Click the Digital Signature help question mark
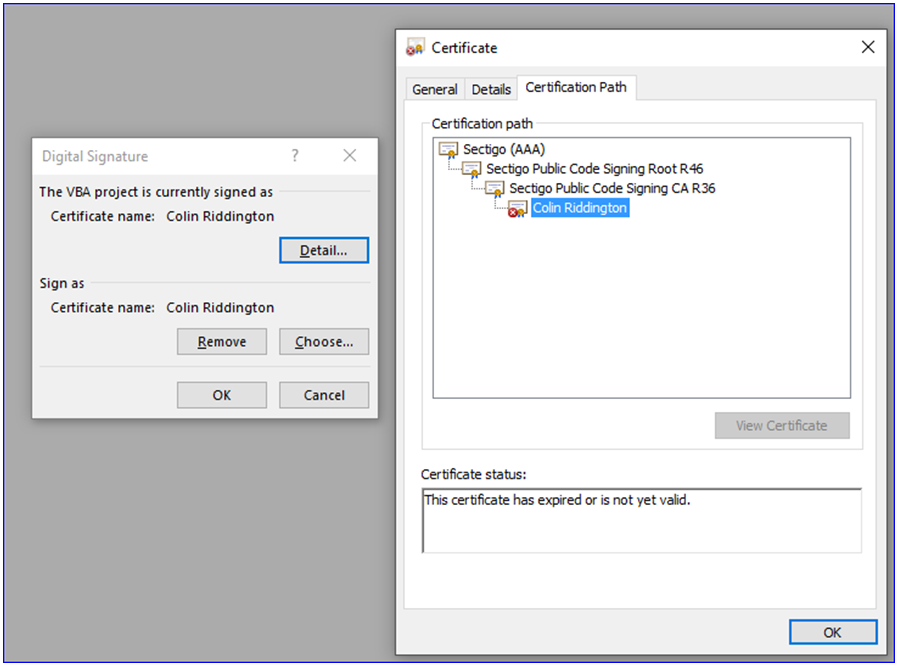 click(x=295, y=156)
